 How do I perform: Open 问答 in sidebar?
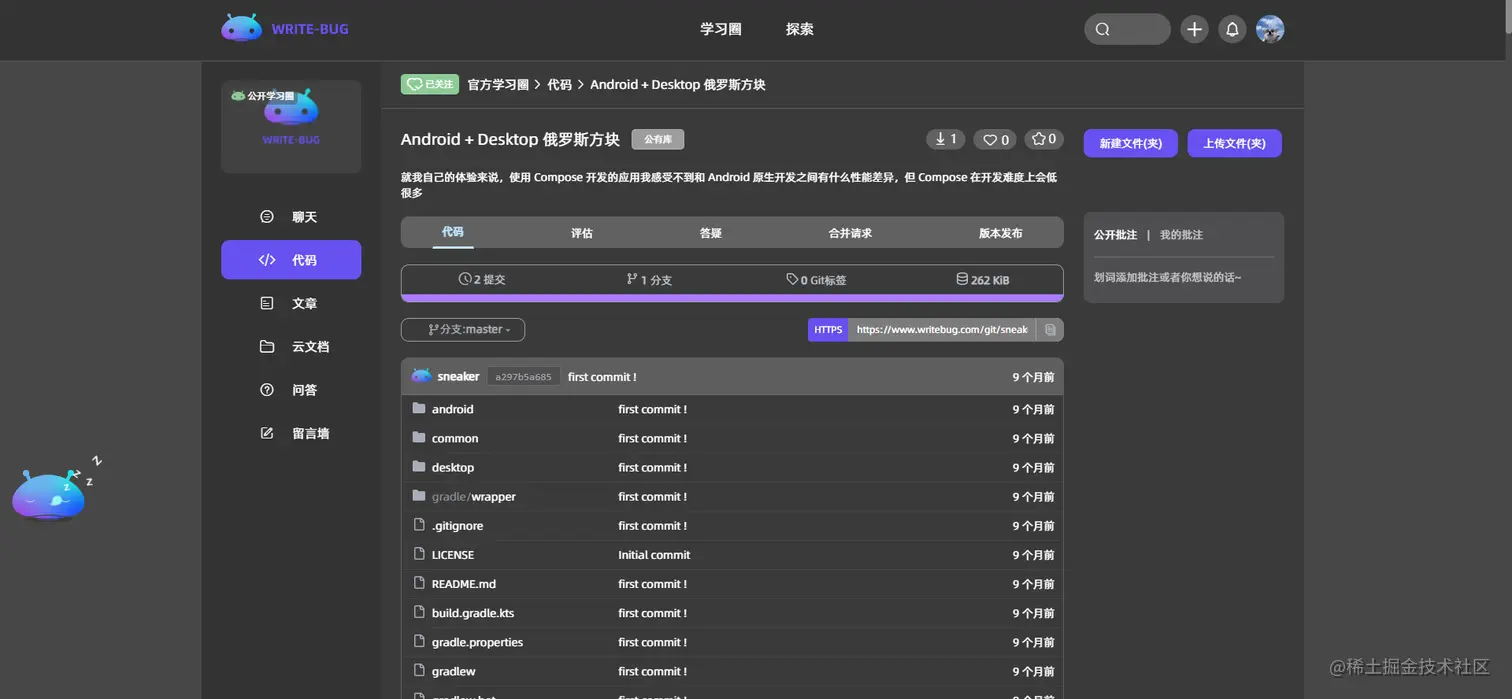pos(291,390)
